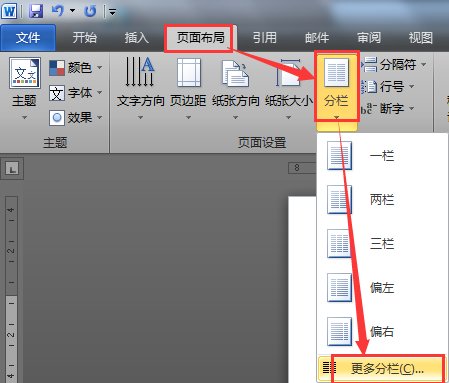This screenshot has width=449, height=383.
Task: Open the 分隔符 breaks menu
Action: [x=394, y=65]
